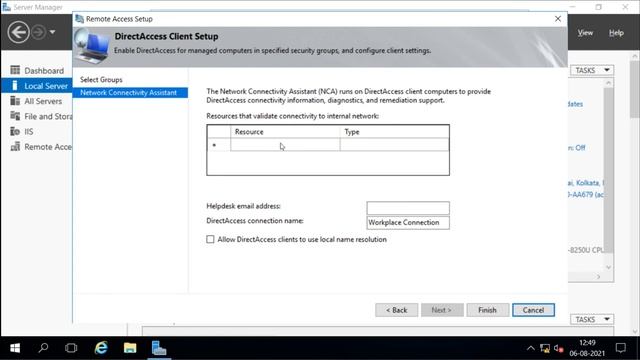This screenshot has height=360, width=640.
Task: Open File Explorer from taskbar
Action: point(130,348)
